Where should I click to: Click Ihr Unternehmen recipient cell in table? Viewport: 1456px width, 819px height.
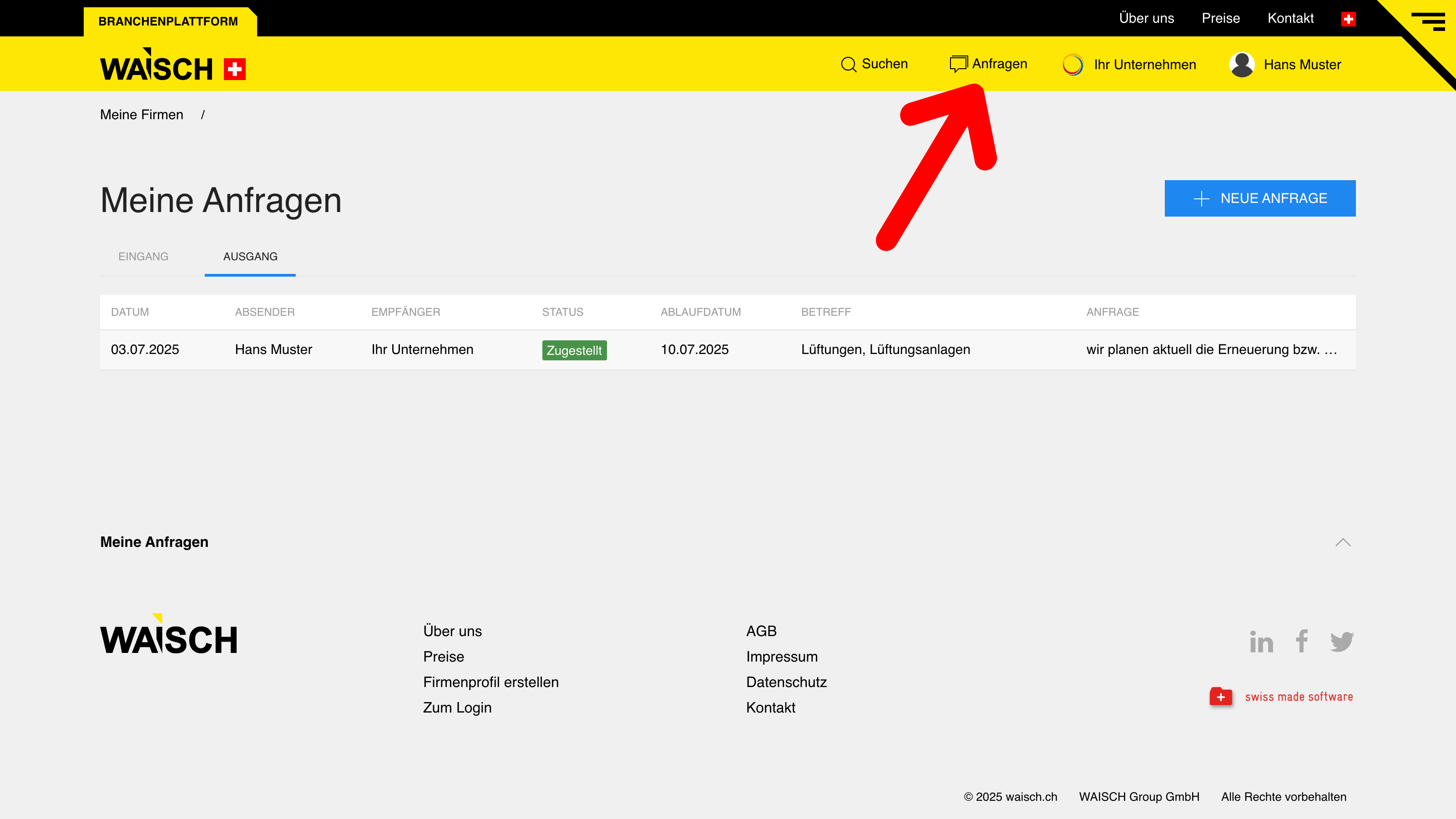(x=422, y=349)
